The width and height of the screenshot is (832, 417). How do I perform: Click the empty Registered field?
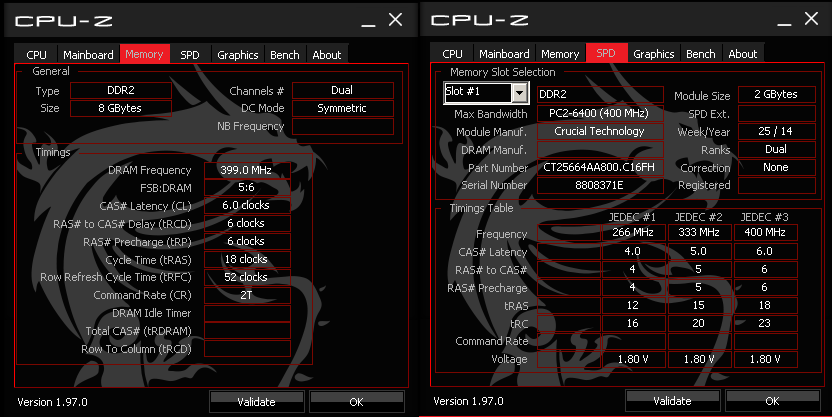tap(777, 185)
